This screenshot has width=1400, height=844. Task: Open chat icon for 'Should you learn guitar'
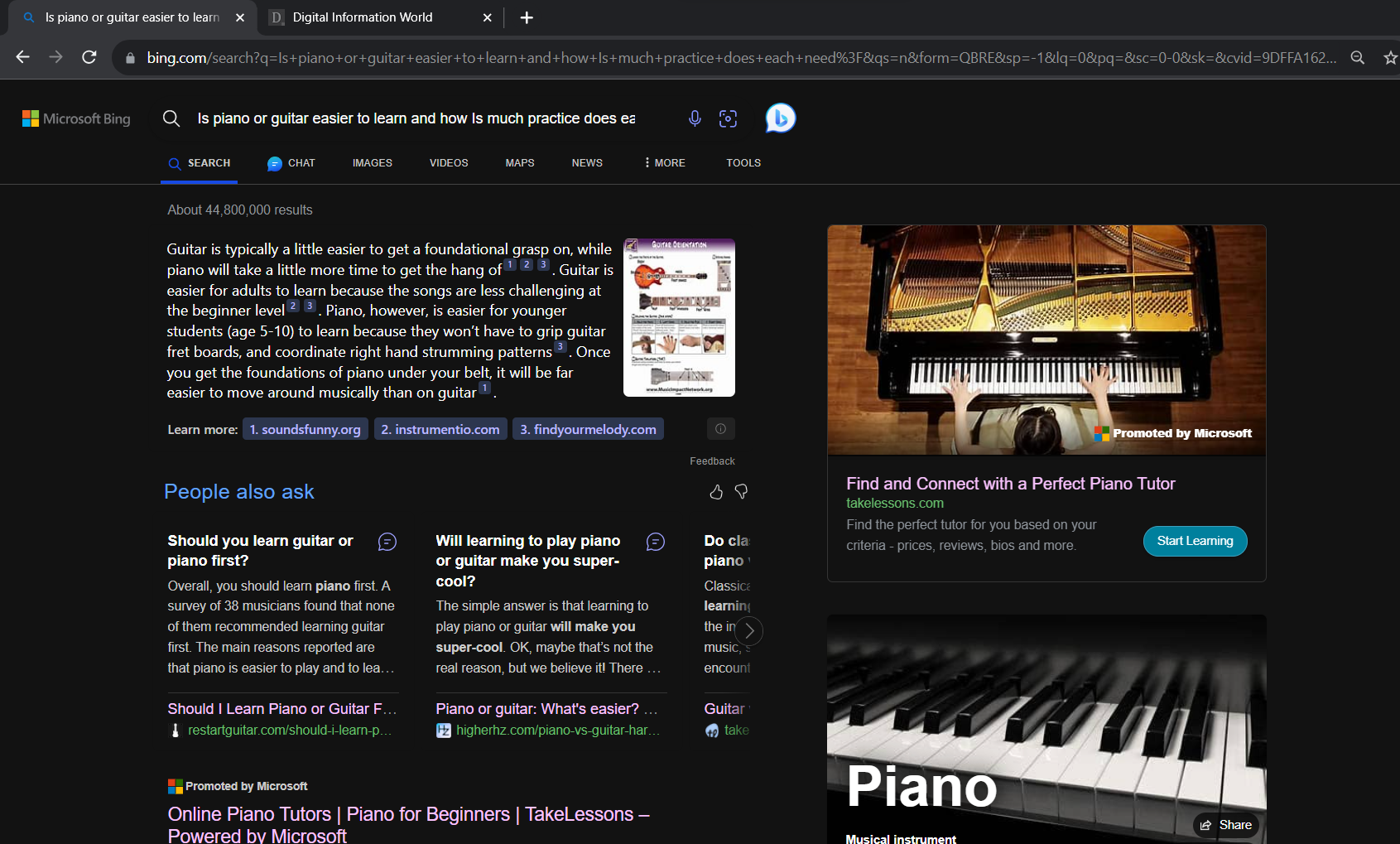tap(387, 542)
